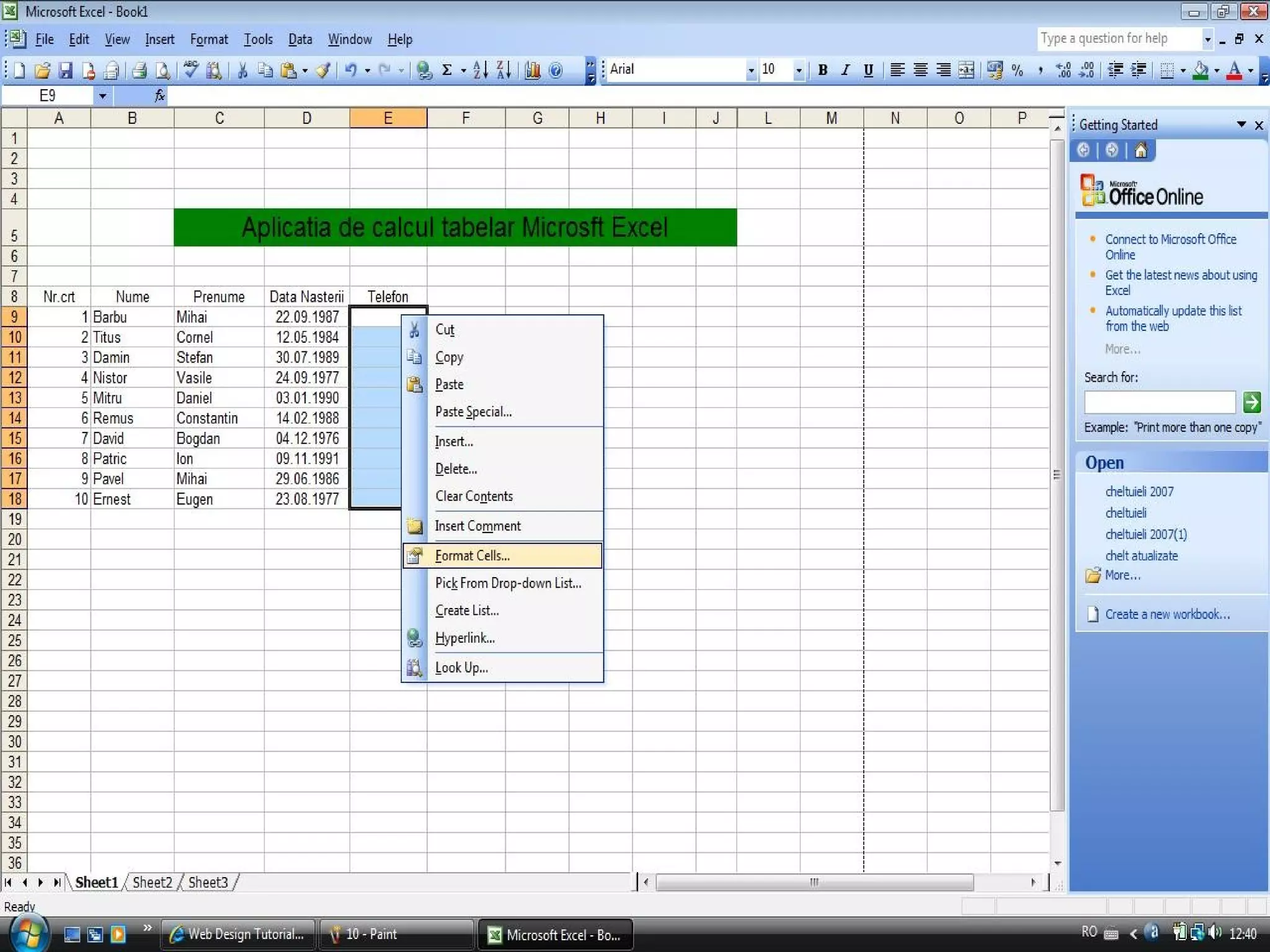Click the Increase Decimal icon

1064,70
